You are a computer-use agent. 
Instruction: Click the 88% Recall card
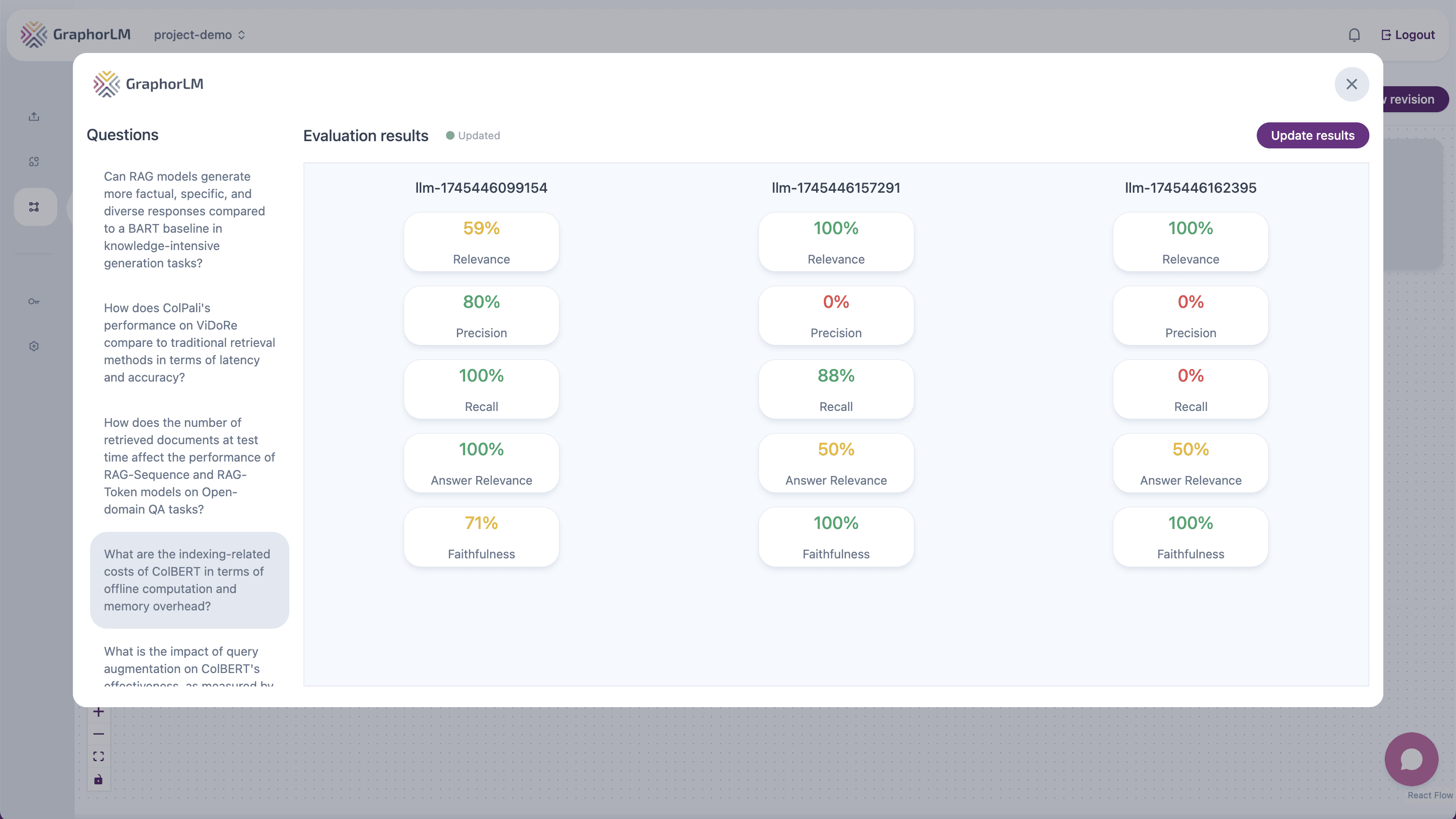[x=835, y=389]
